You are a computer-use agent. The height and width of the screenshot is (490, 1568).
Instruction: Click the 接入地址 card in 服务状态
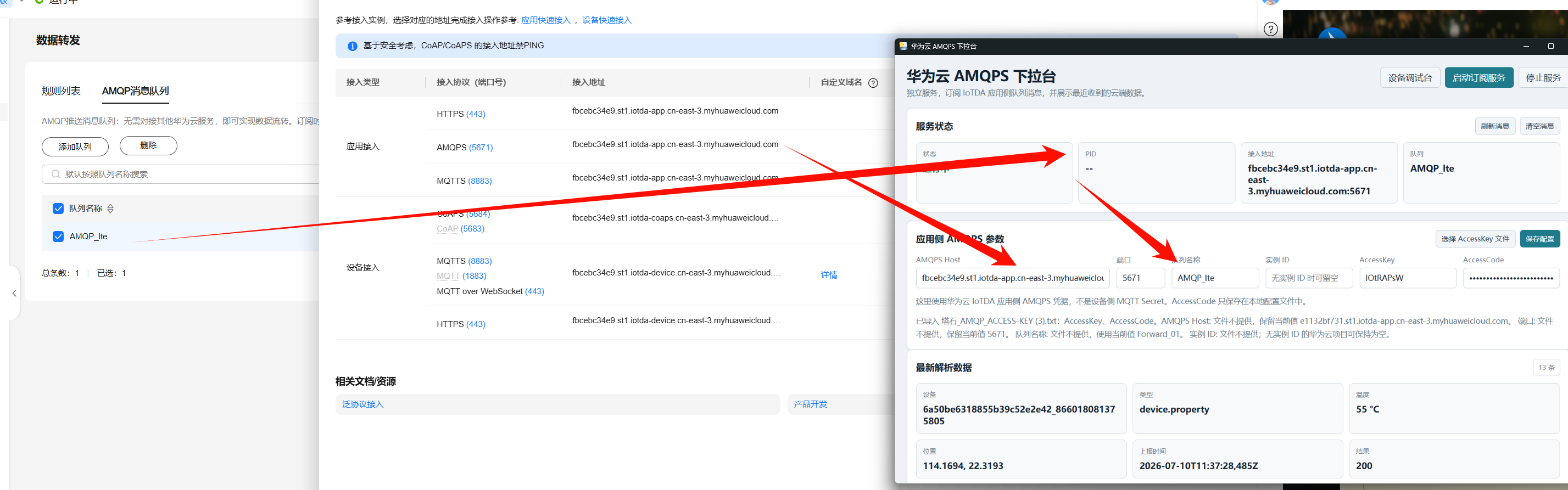1319,173
